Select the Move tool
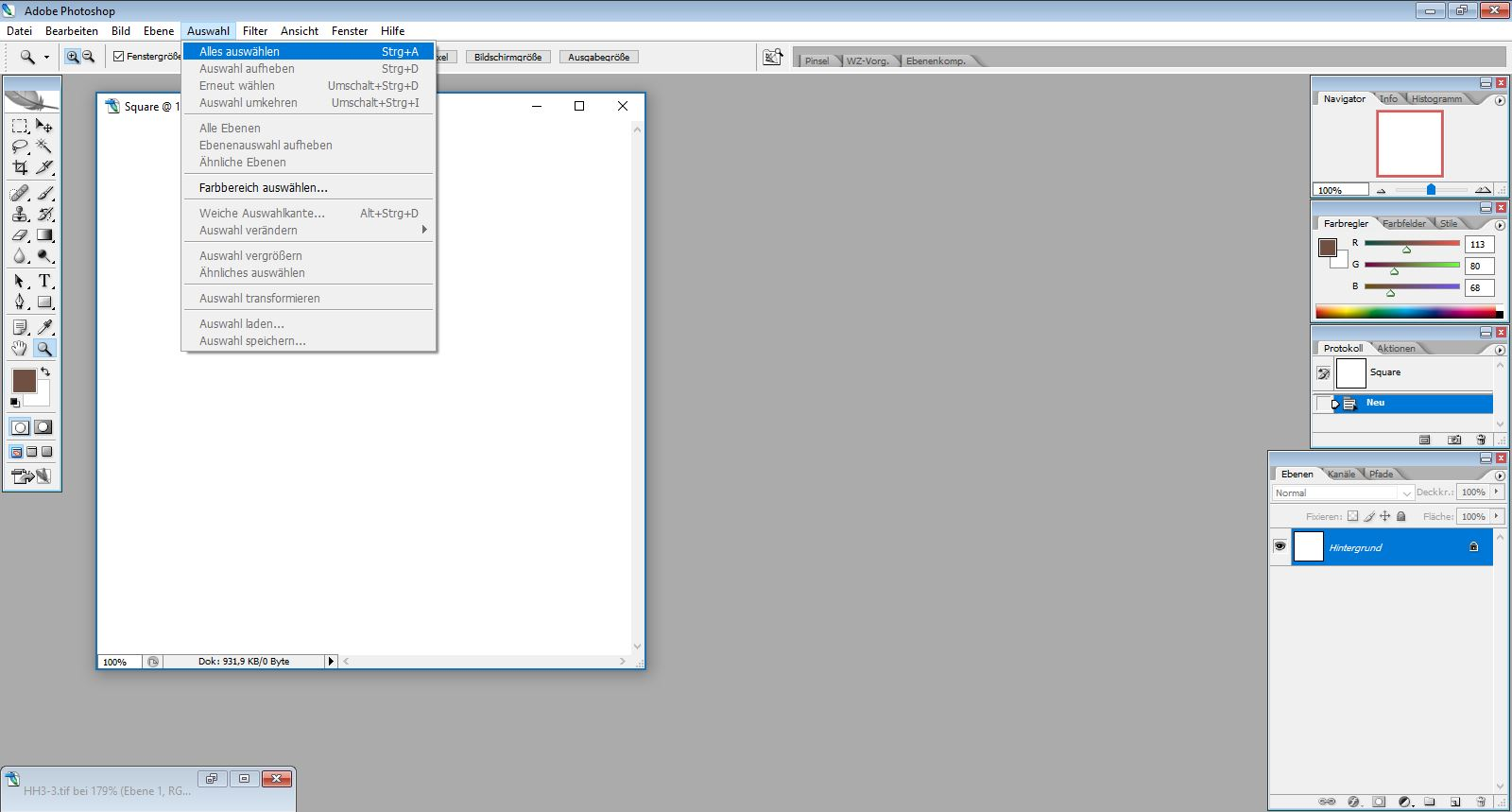Viewport: 1512px width, 812px height. click(44, 126)
